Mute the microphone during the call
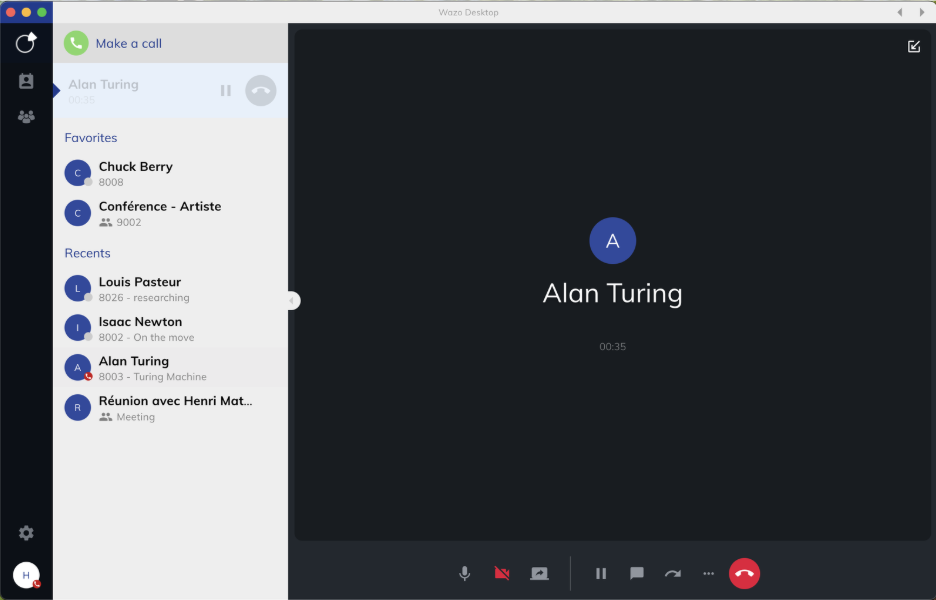The height and width of the screenshot is (600, 936). click(x=464, y=573)
